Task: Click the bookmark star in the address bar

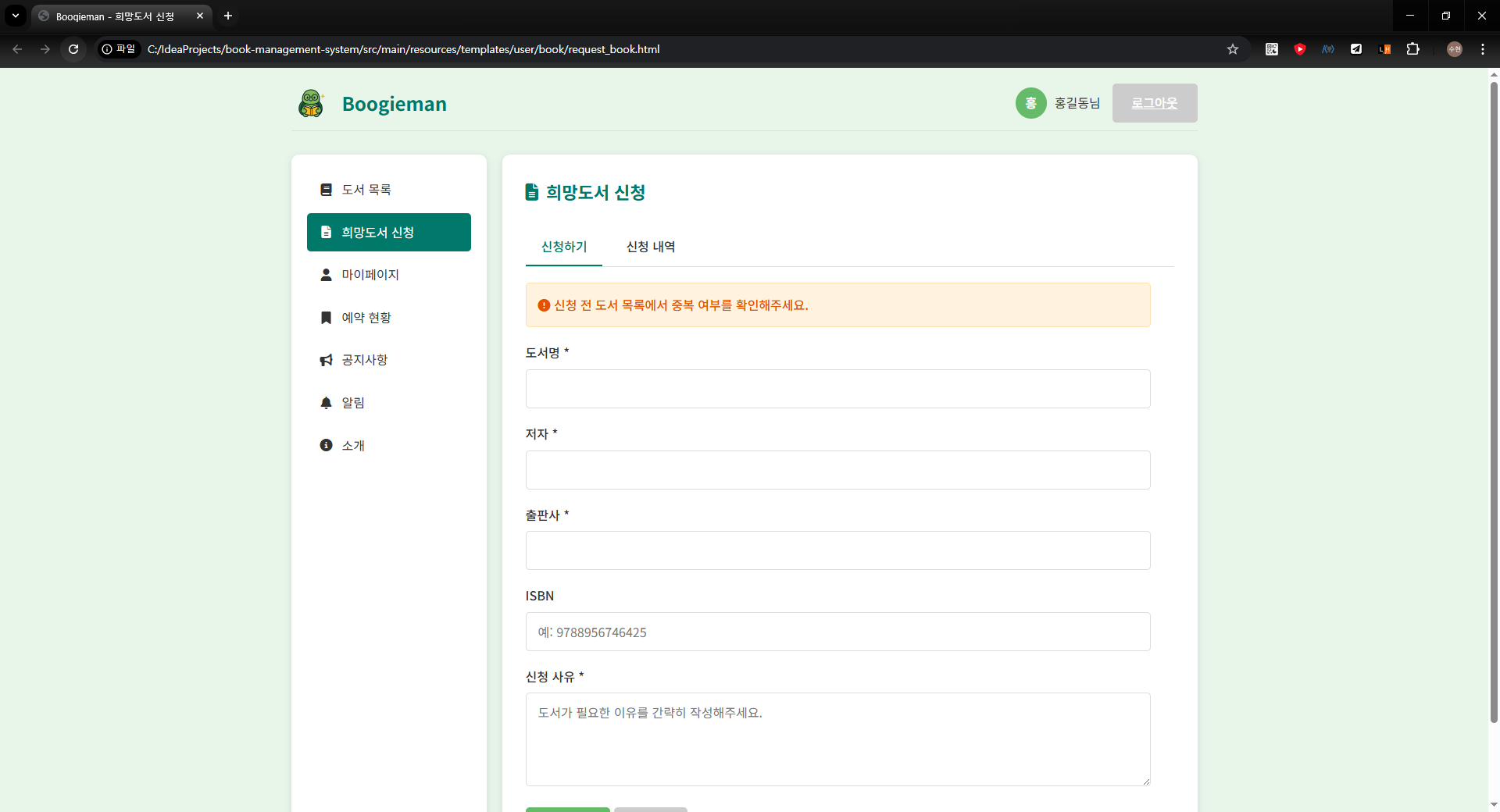Action: click(1233, 49)
